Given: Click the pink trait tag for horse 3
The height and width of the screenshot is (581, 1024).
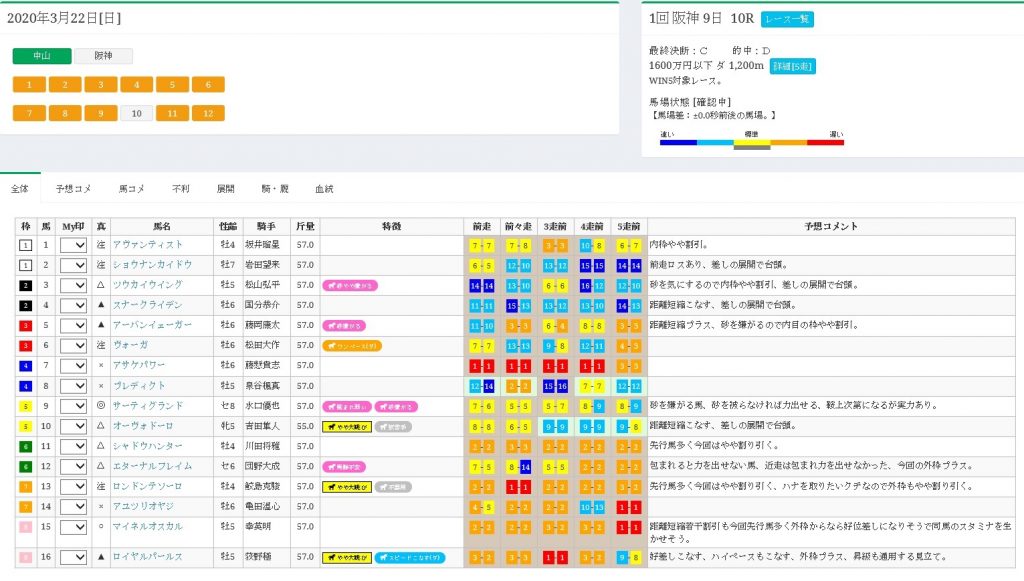Looking at the screenshot, I should point(349,285).
